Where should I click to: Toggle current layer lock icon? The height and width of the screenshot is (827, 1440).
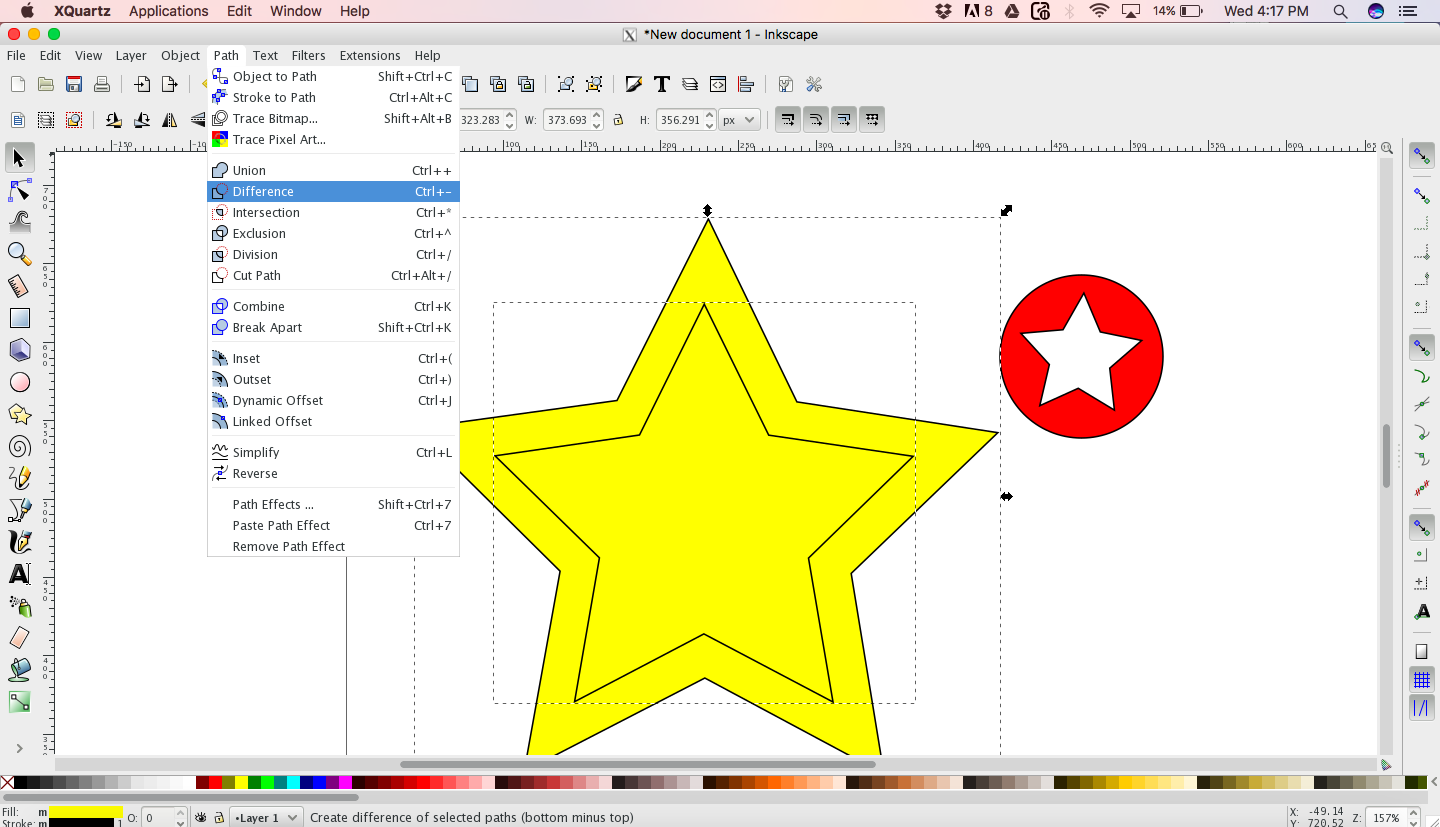click(x=219, y=817)
